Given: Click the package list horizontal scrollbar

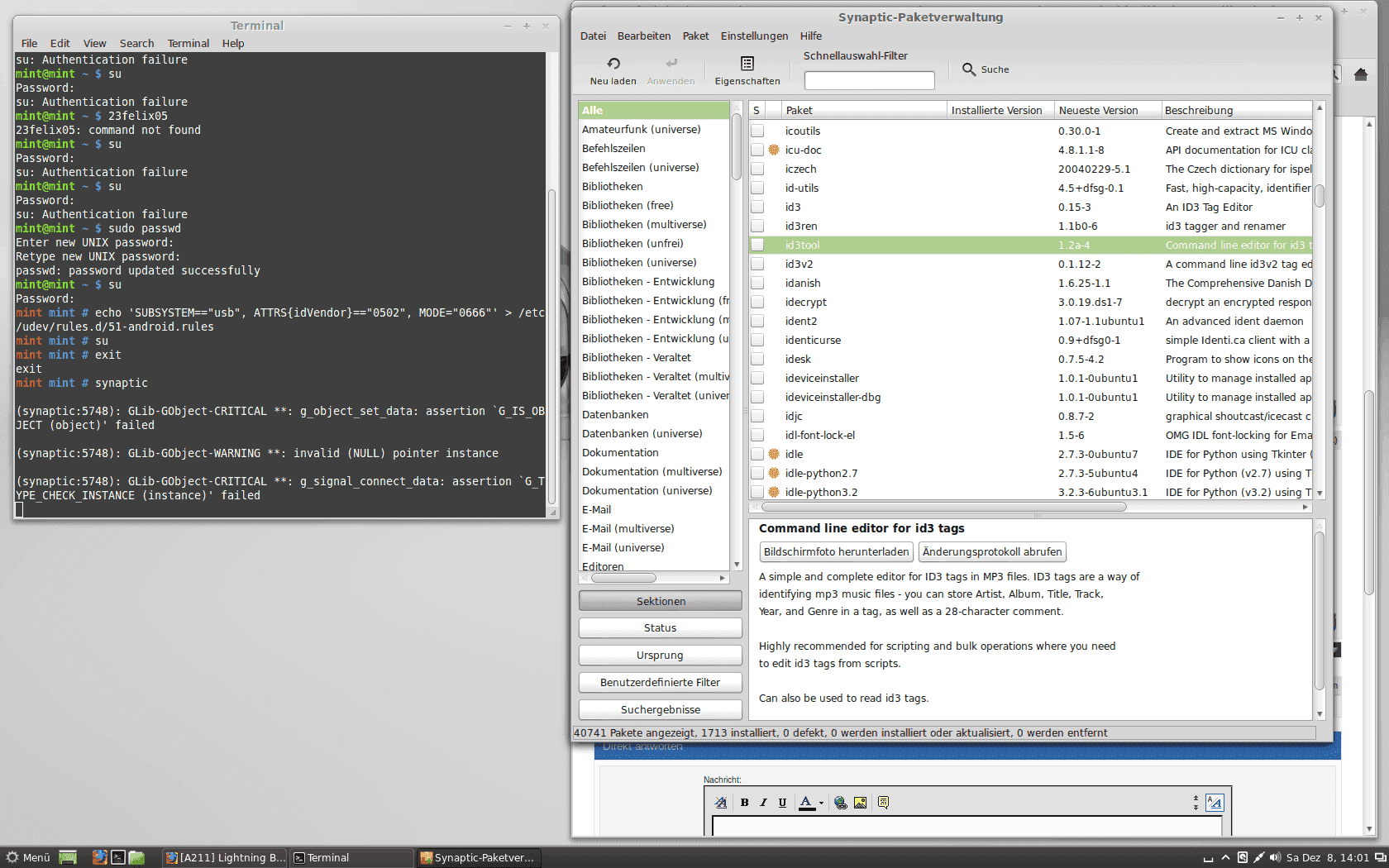Looking at the screenshot, I should (x=943, y=507).
